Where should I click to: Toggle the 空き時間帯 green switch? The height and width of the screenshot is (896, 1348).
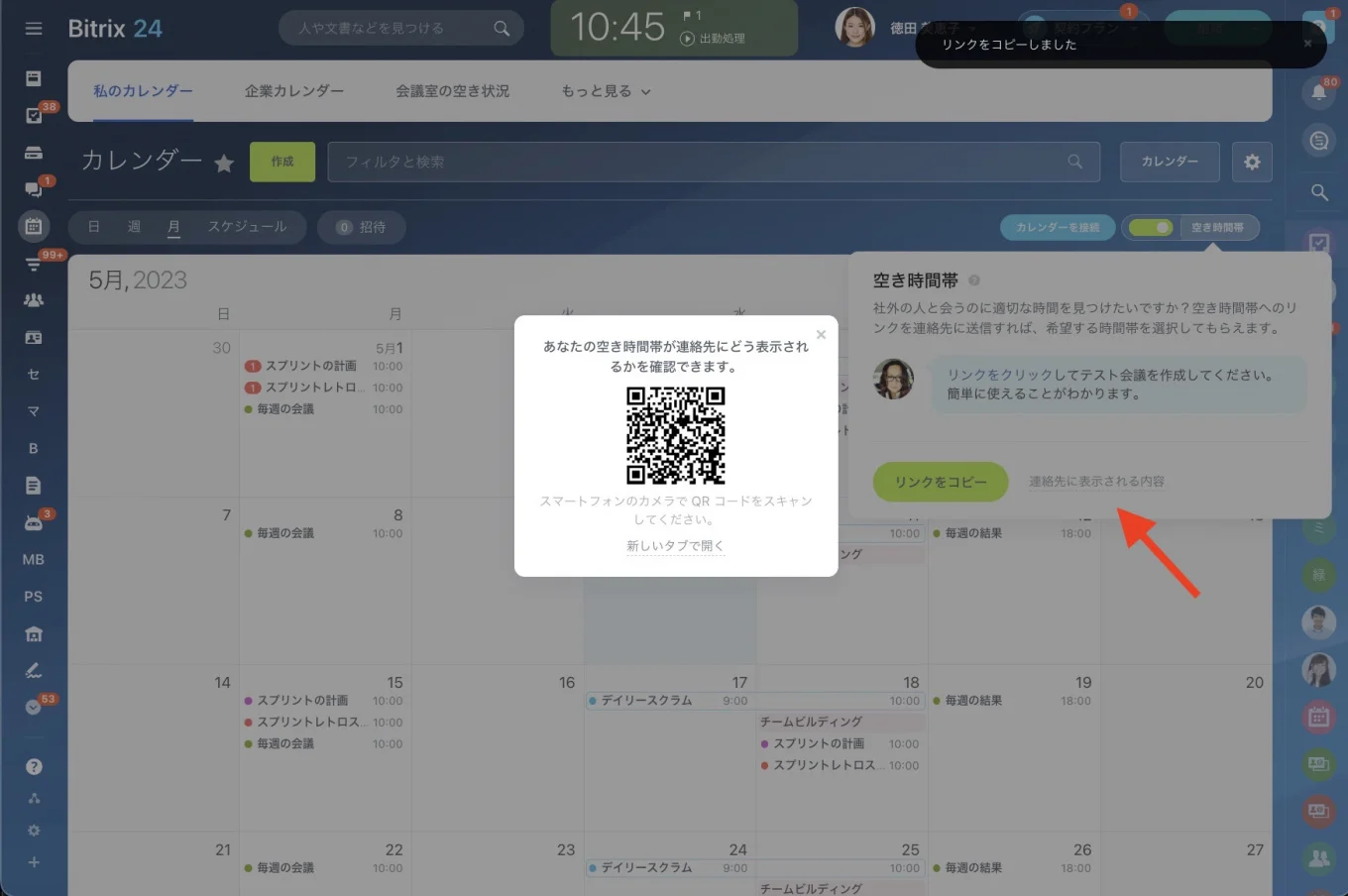click(1151, 228)
